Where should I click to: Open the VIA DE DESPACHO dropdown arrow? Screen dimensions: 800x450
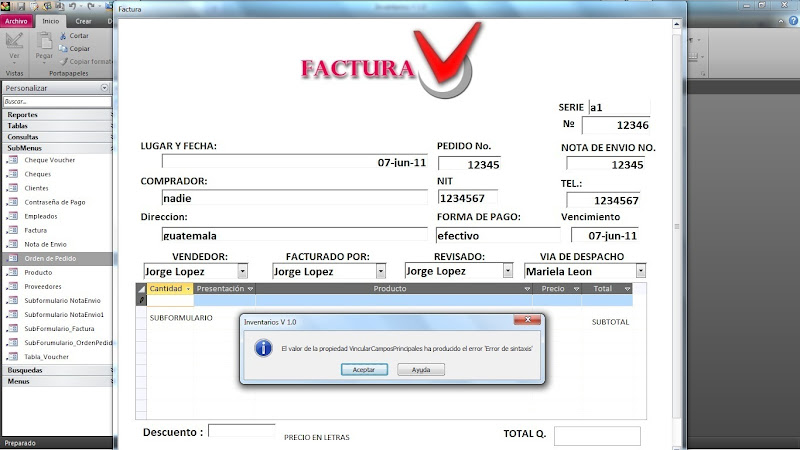tap(640, 271)
